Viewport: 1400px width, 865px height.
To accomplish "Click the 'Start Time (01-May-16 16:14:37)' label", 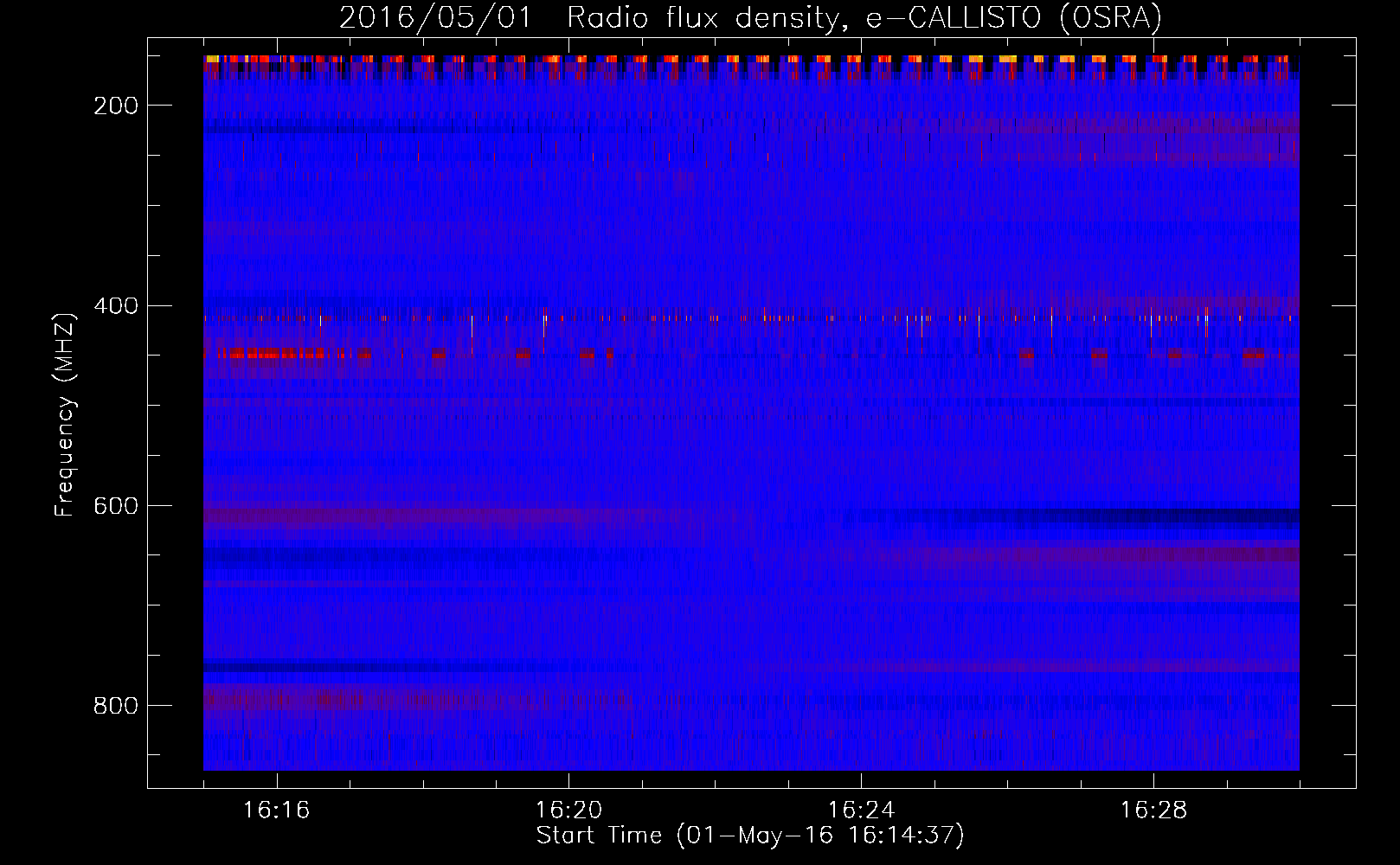I will pyautogui.click(x=749, y=836).
